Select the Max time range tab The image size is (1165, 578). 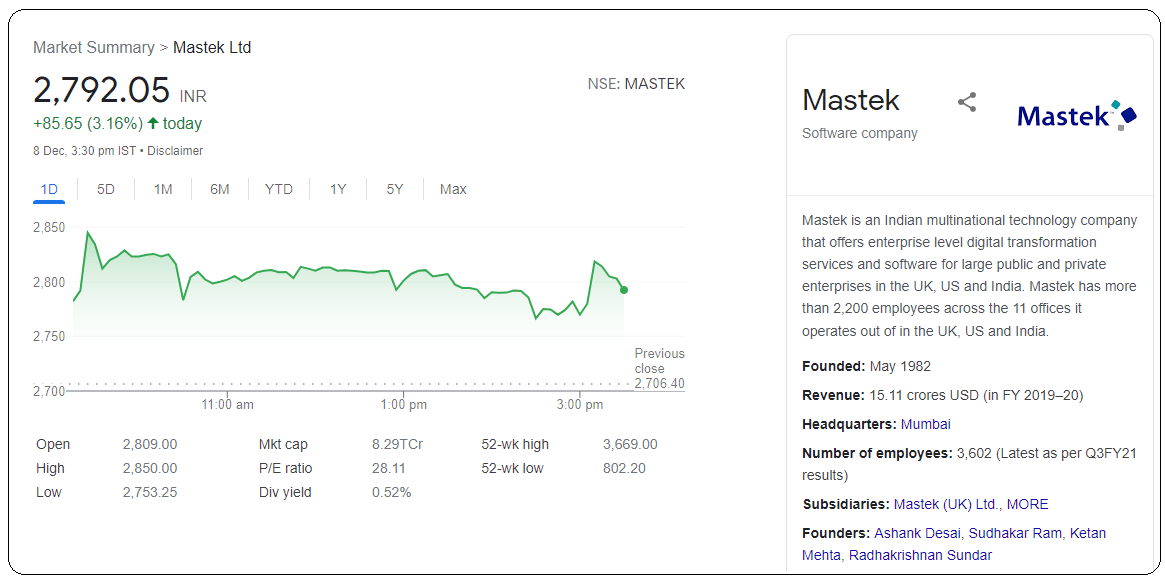pyautogui.click(x=453, y=189)
